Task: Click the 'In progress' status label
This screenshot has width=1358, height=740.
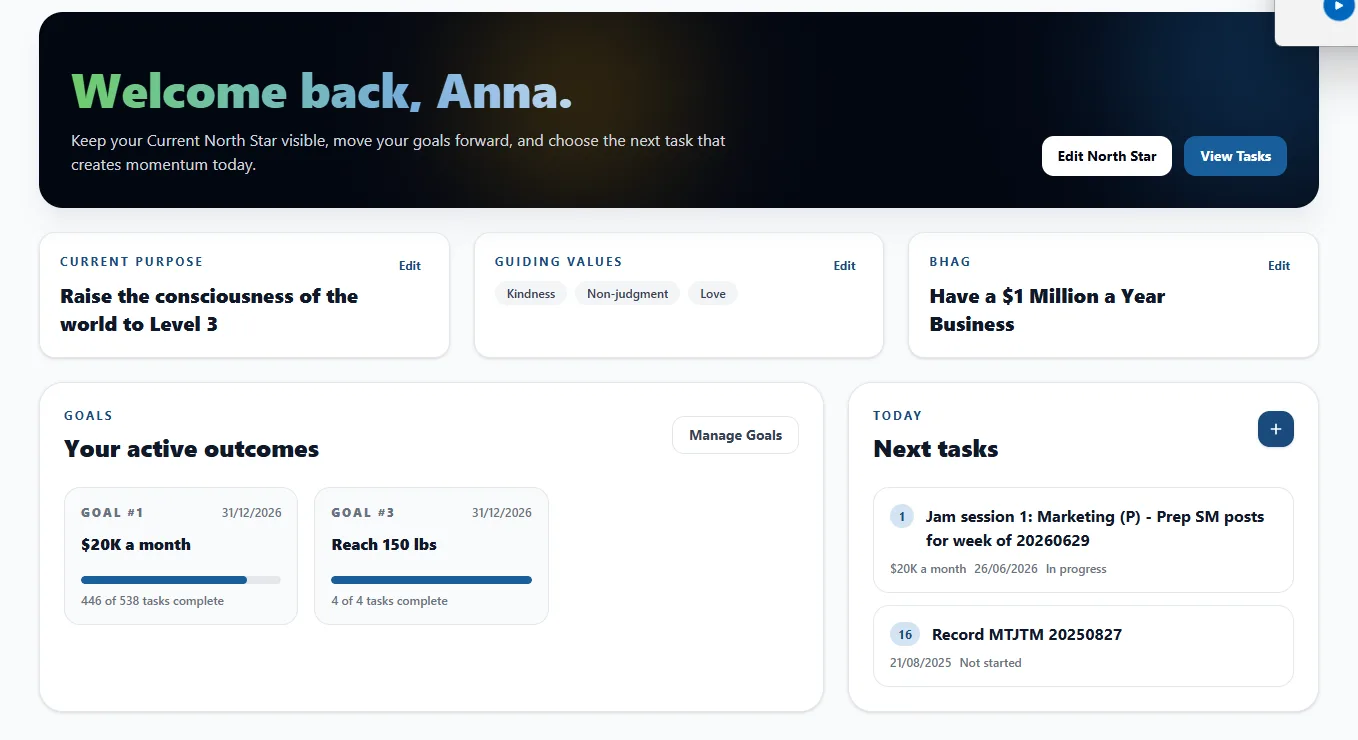Action: click(1076, 569)
